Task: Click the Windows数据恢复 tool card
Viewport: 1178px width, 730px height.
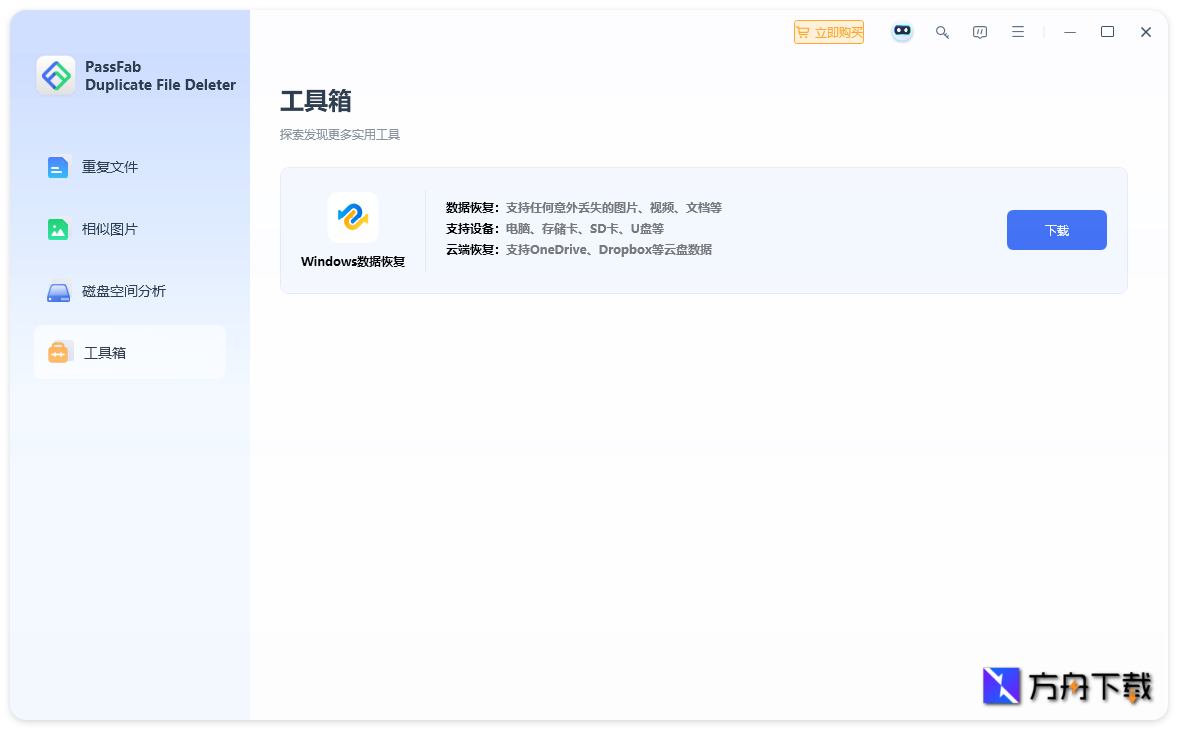Action: 703,230
